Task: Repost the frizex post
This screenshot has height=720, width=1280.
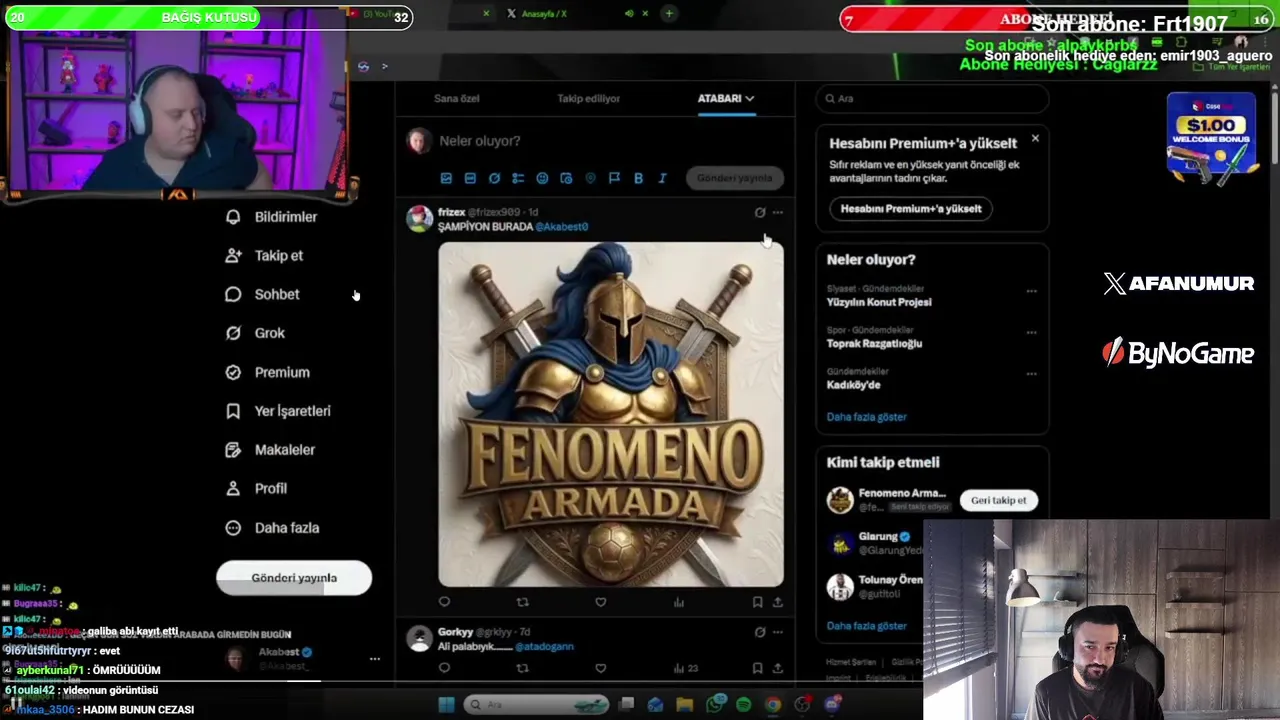Action: tap(522, 602)
